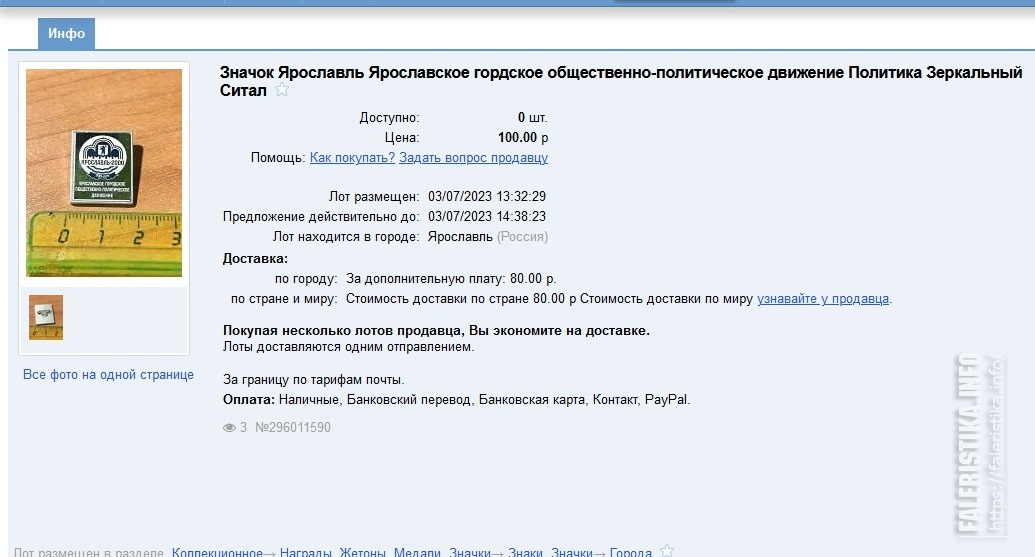Click the lot number №296011590
This screenshot has width=1035, height=557.
point(293,428)
